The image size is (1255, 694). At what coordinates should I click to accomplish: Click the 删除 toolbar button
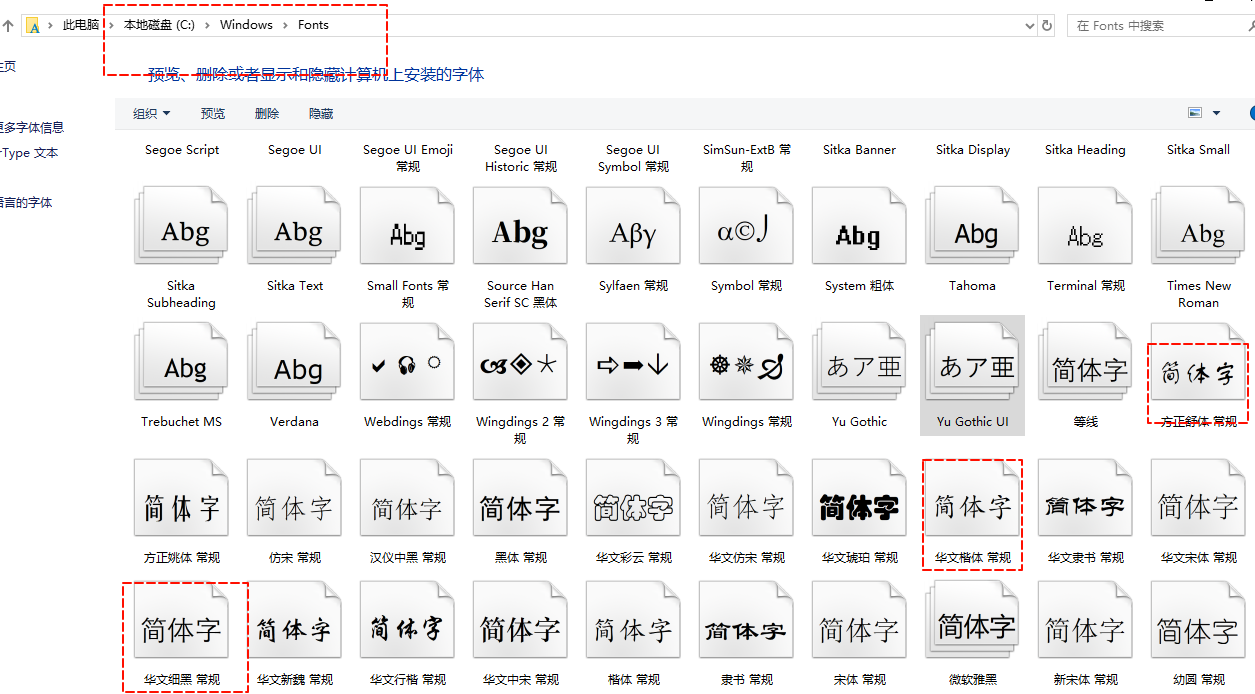[267, 114]
